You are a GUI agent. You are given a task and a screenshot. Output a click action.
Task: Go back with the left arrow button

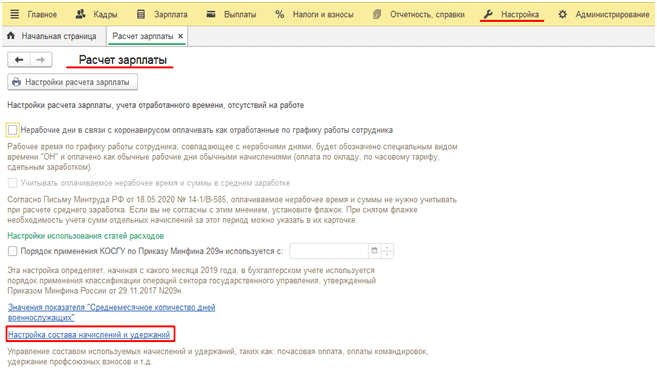19,60
